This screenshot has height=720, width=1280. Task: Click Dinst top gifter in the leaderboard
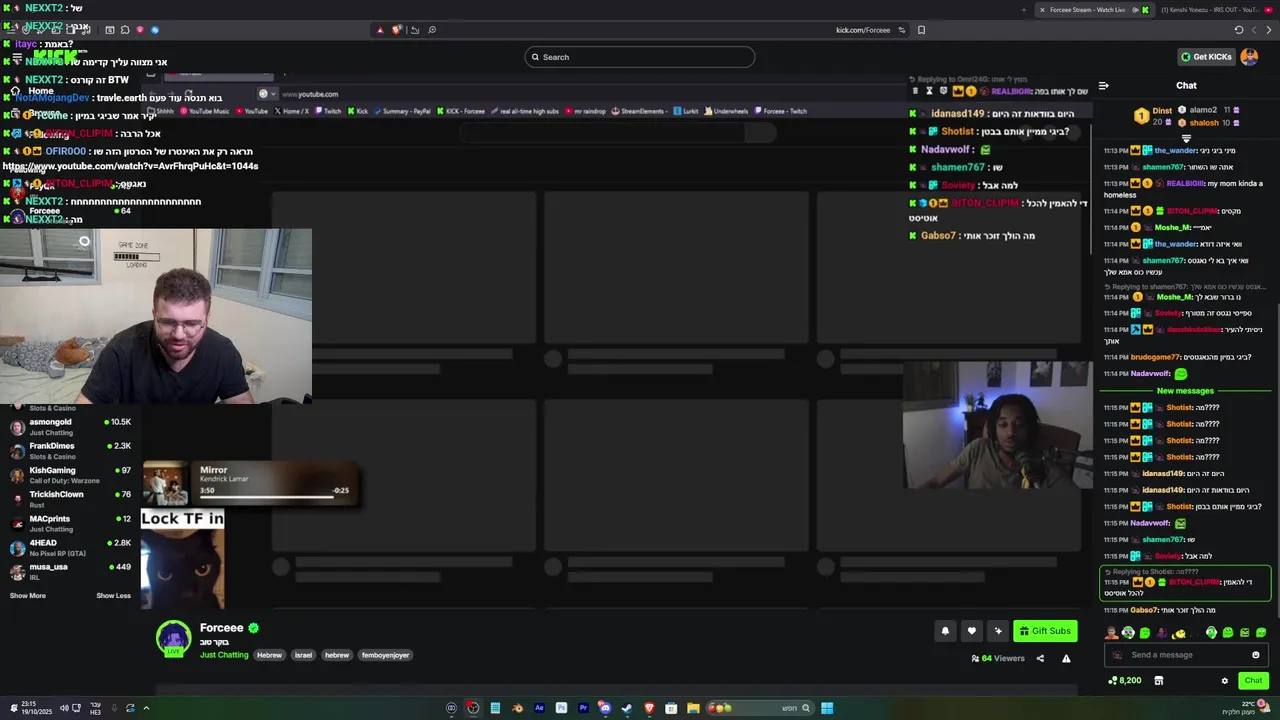(x=1150, y=116)
